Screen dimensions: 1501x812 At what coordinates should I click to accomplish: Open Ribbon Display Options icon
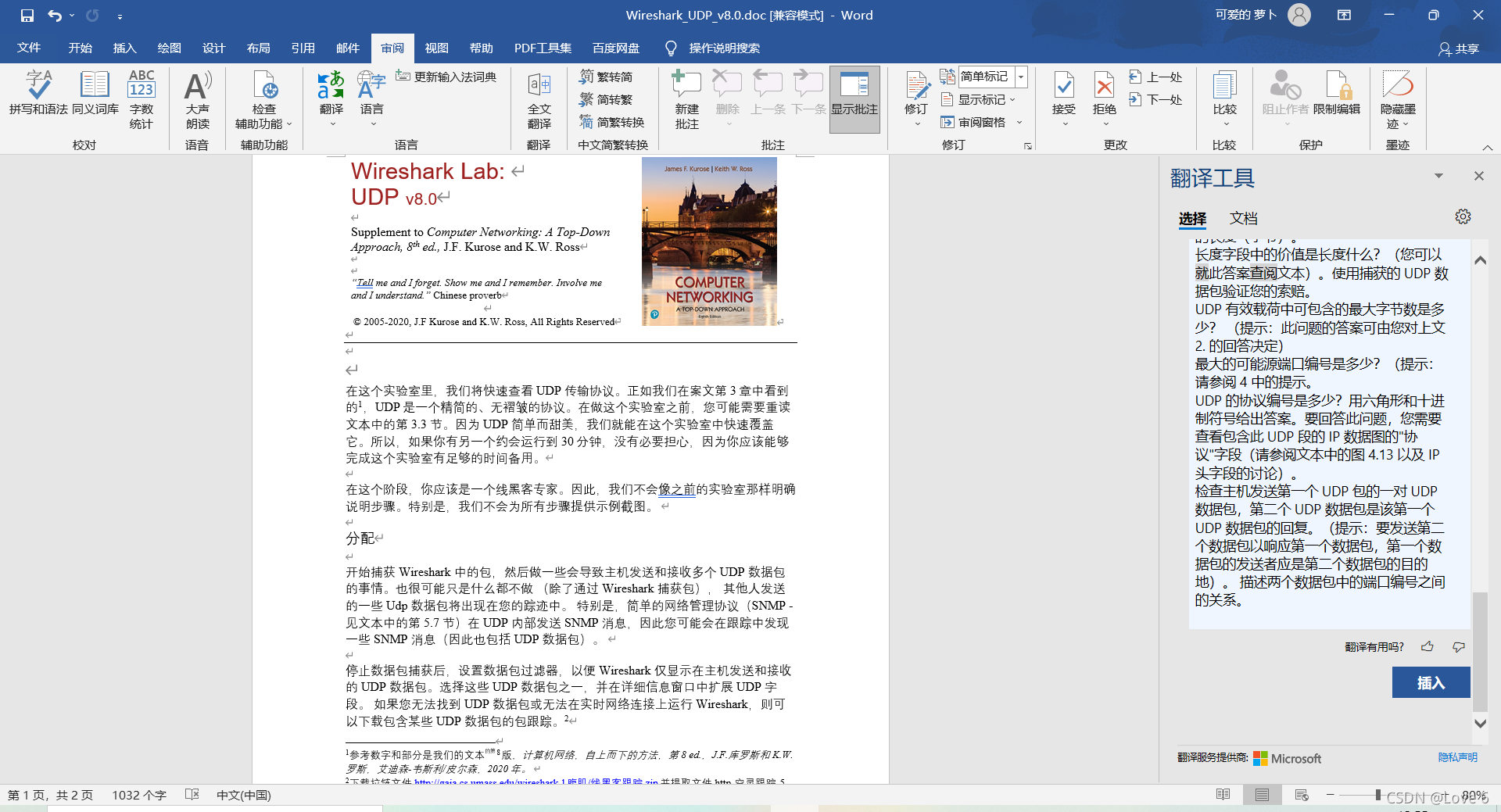click(1345, 15)
